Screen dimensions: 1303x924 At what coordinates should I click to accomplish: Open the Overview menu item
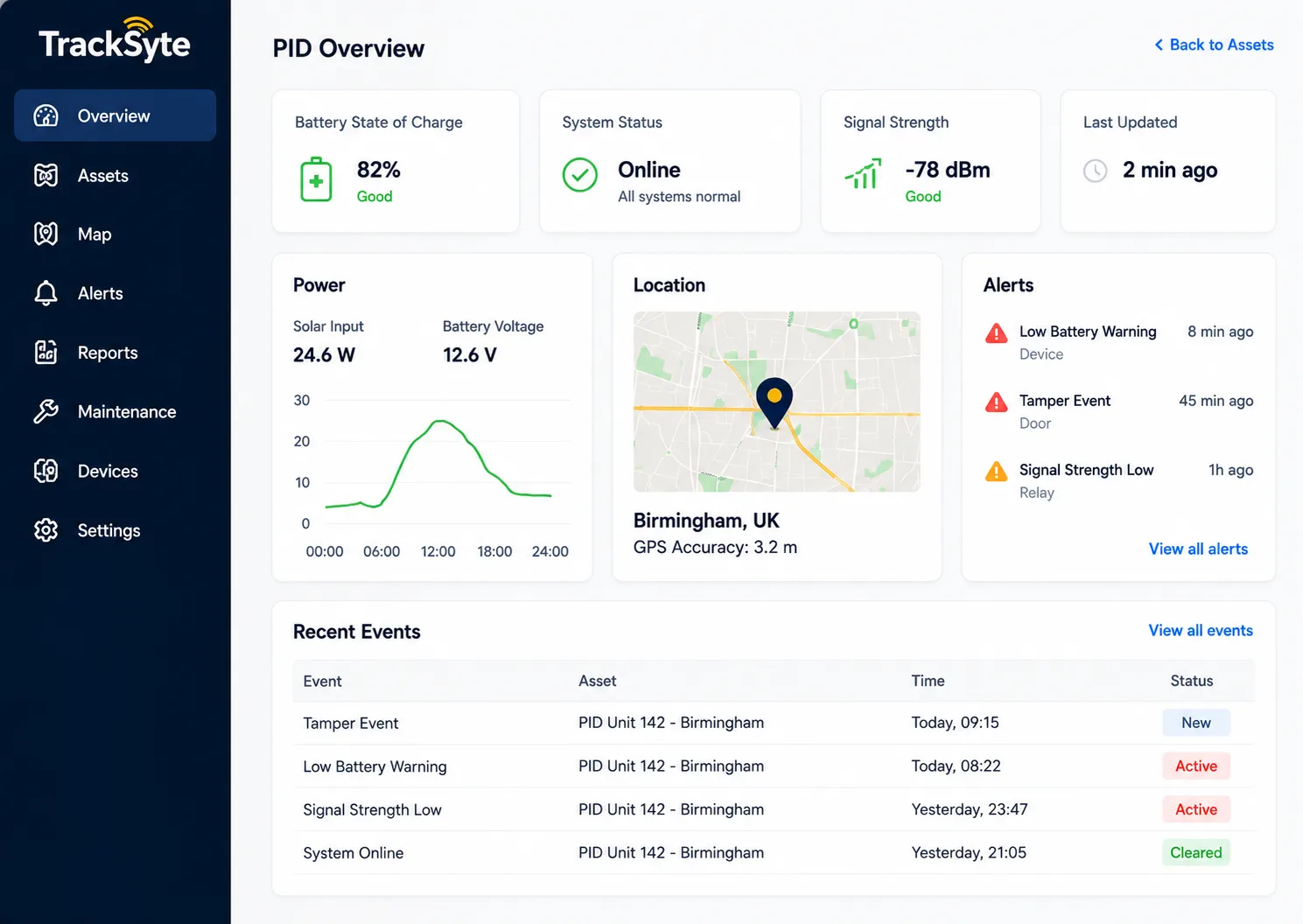[115, 115]
